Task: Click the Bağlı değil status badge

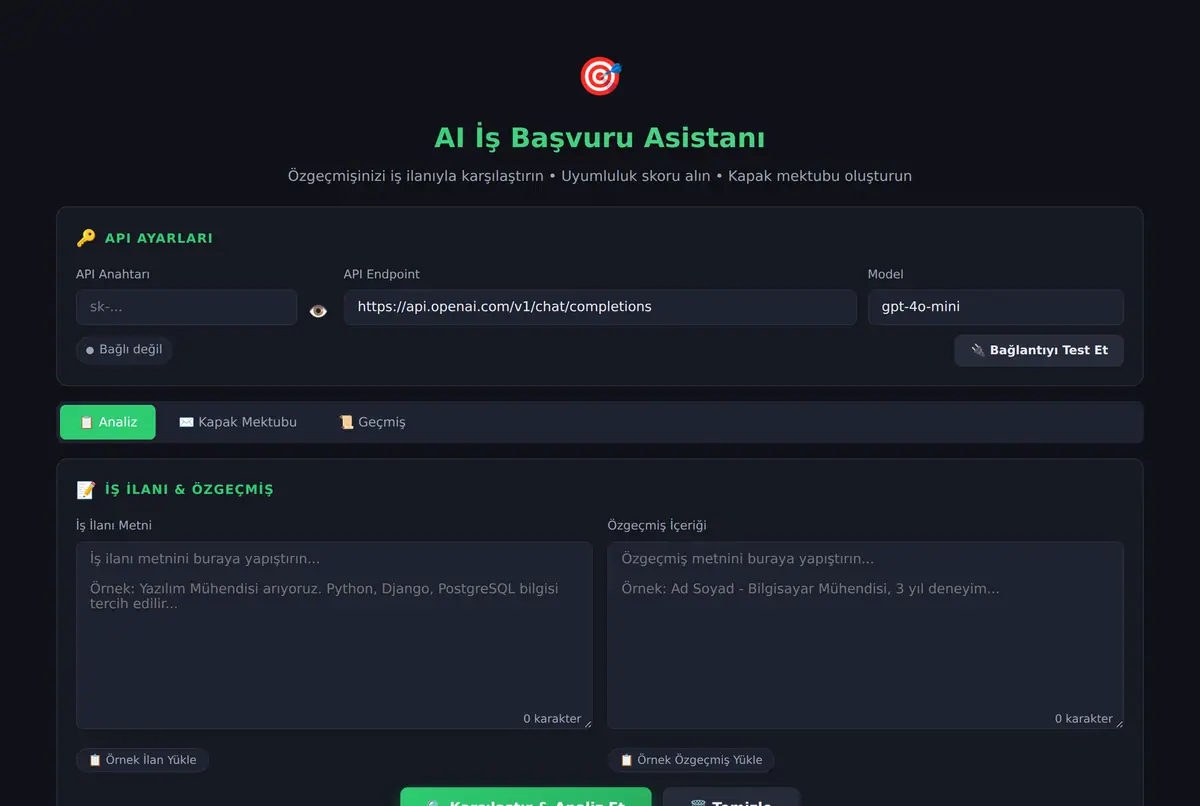Action: point(124,350)
